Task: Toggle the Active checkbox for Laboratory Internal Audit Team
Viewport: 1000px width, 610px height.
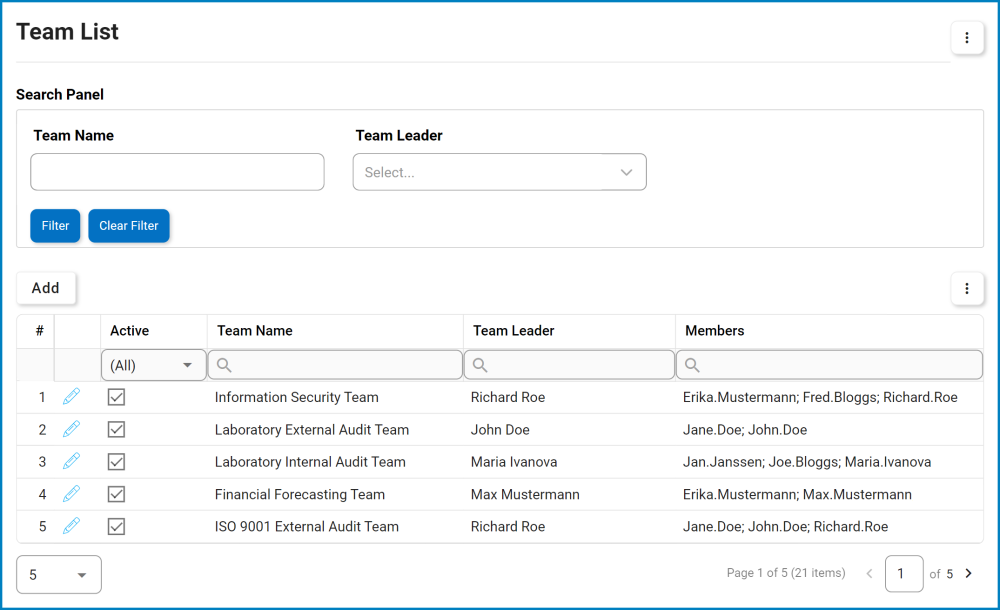Action: coord(116,461)
